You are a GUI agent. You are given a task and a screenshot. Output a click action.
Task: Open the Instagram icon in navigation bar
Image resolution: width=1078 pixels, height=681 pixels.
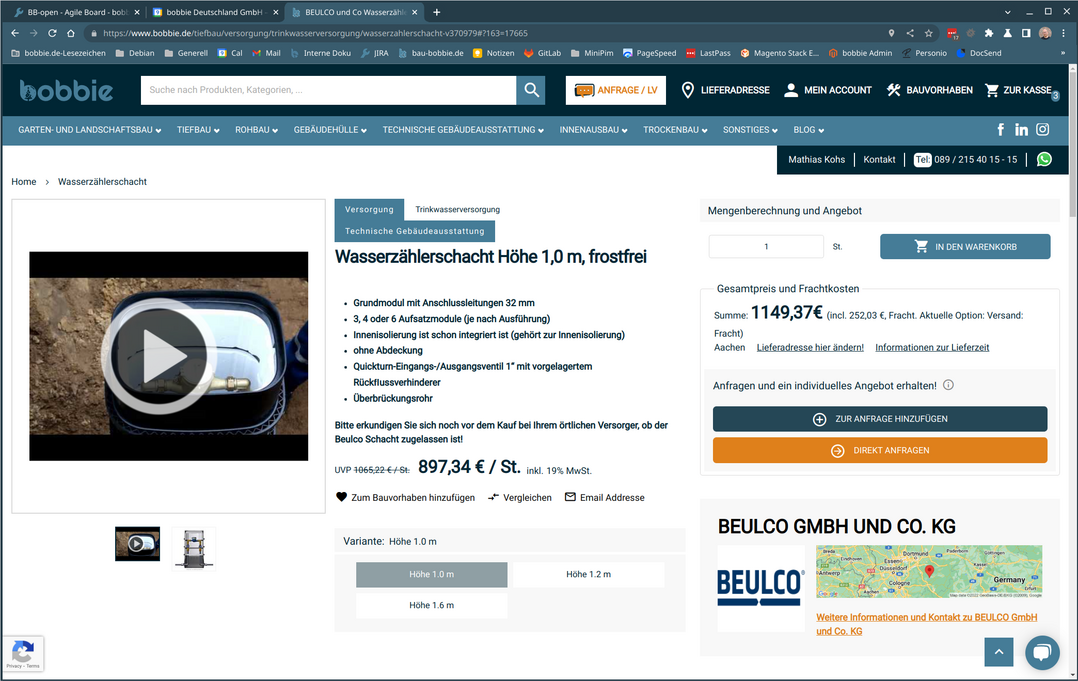click(x=1043, y=129)
